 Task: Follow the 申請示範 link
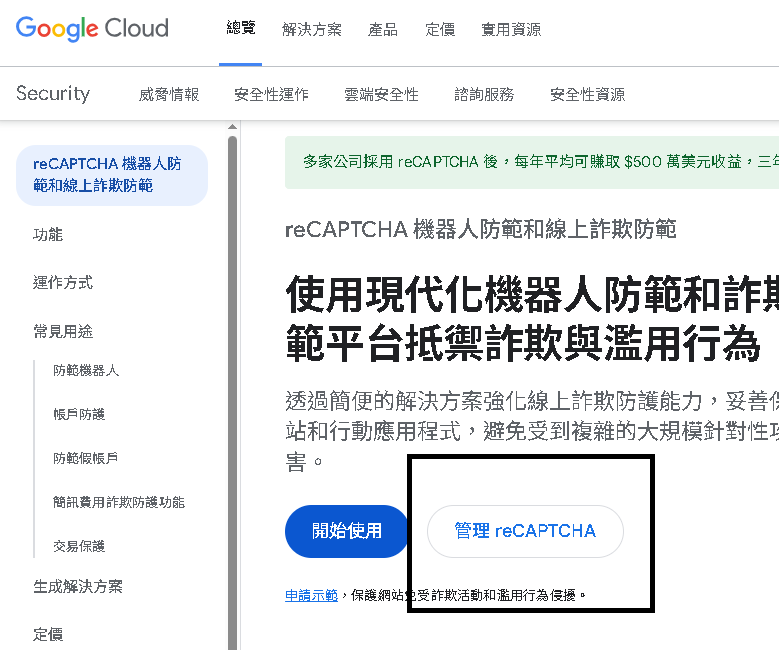[x=311, y=595]
